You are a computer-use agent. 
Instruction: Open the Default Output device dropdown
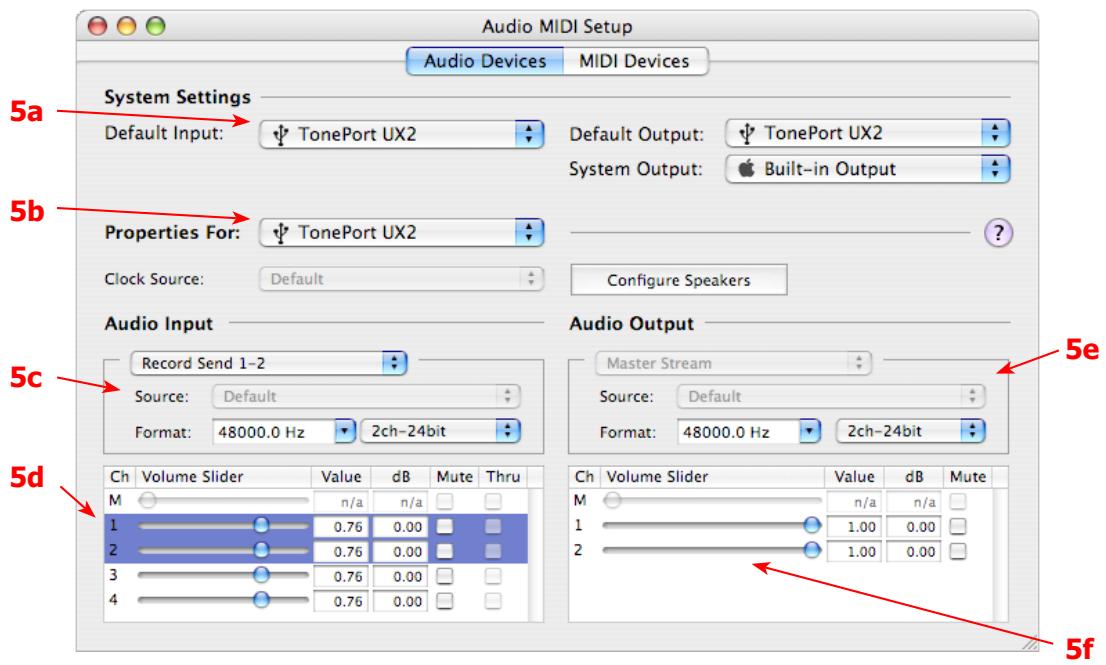tap(868, 133)
